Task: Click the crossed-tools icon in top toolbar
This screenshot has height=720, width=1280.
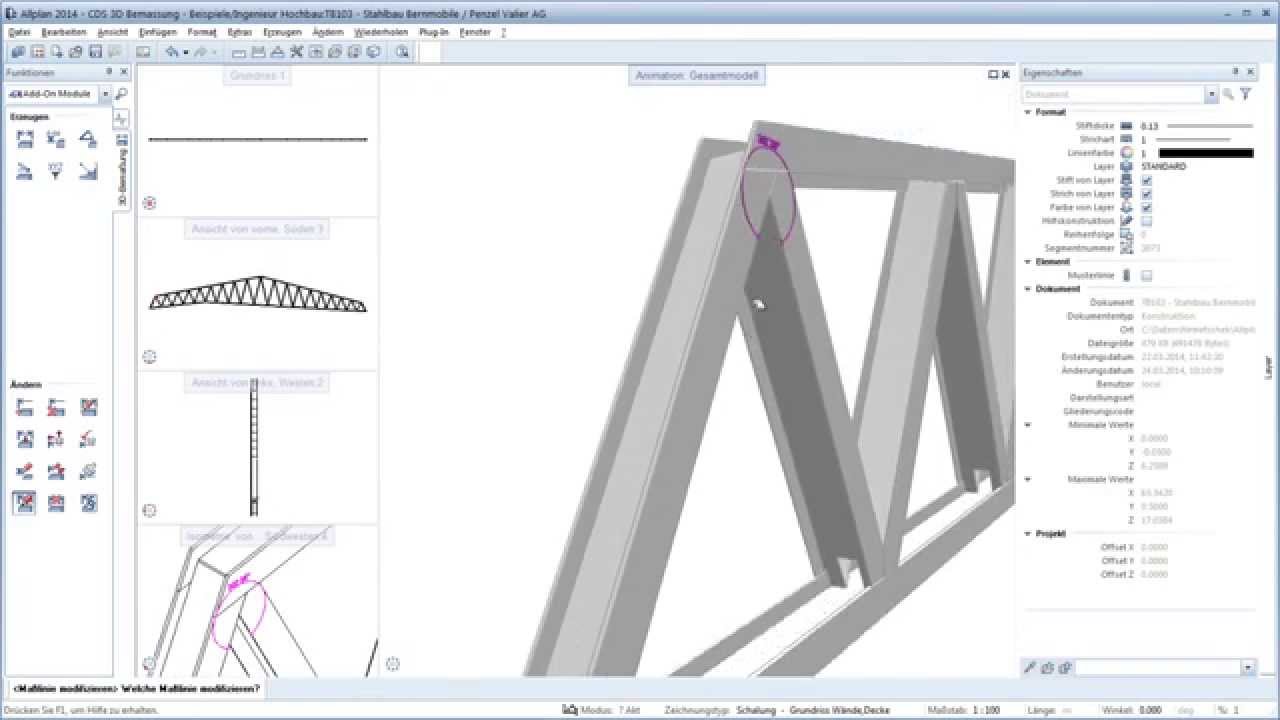Action: 296,52
